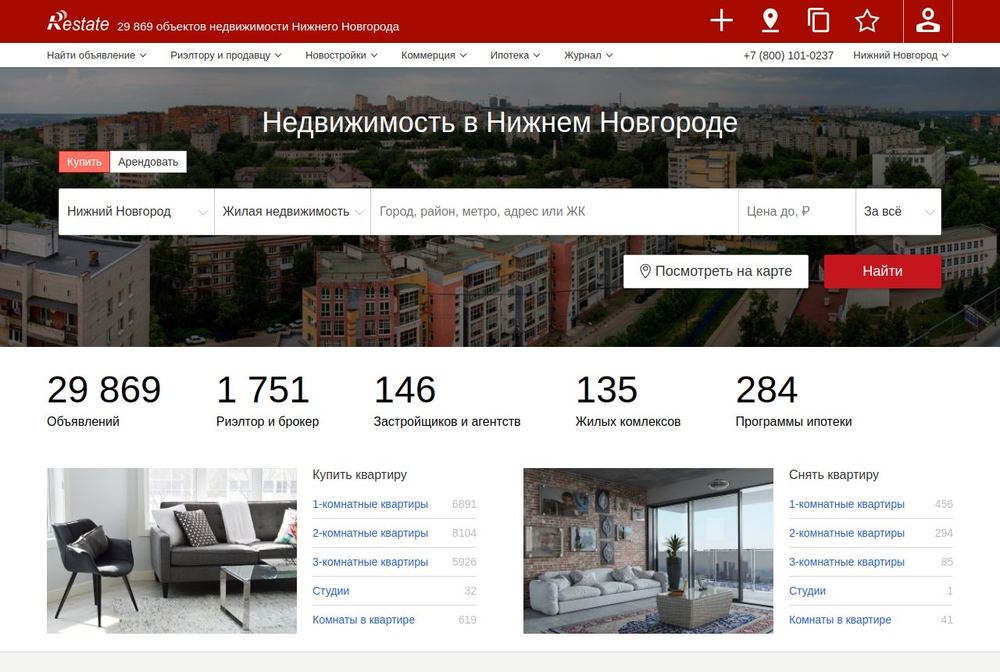Click phone number +7 (800) 101-0237
The height and width of the screenshot is (672, 1000).
click(788, 55)
